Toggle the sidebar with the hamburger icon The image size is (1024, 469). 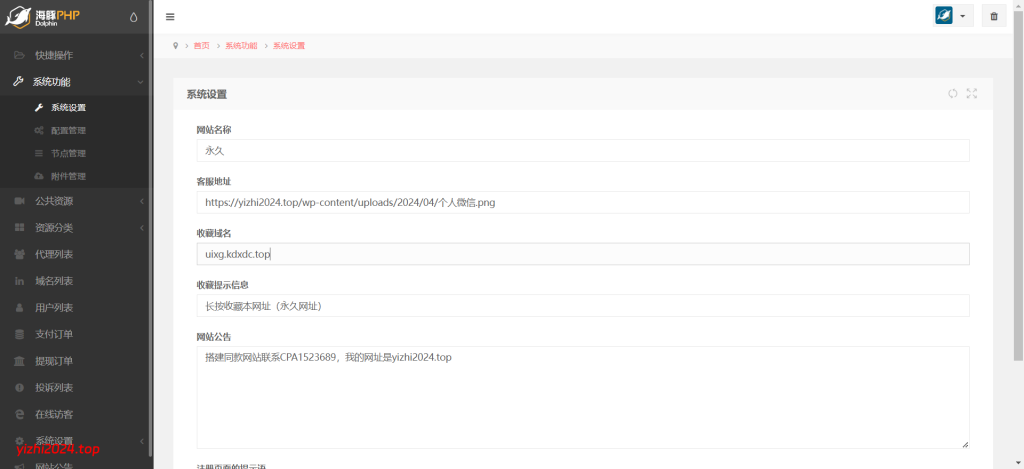click(170, 17)
